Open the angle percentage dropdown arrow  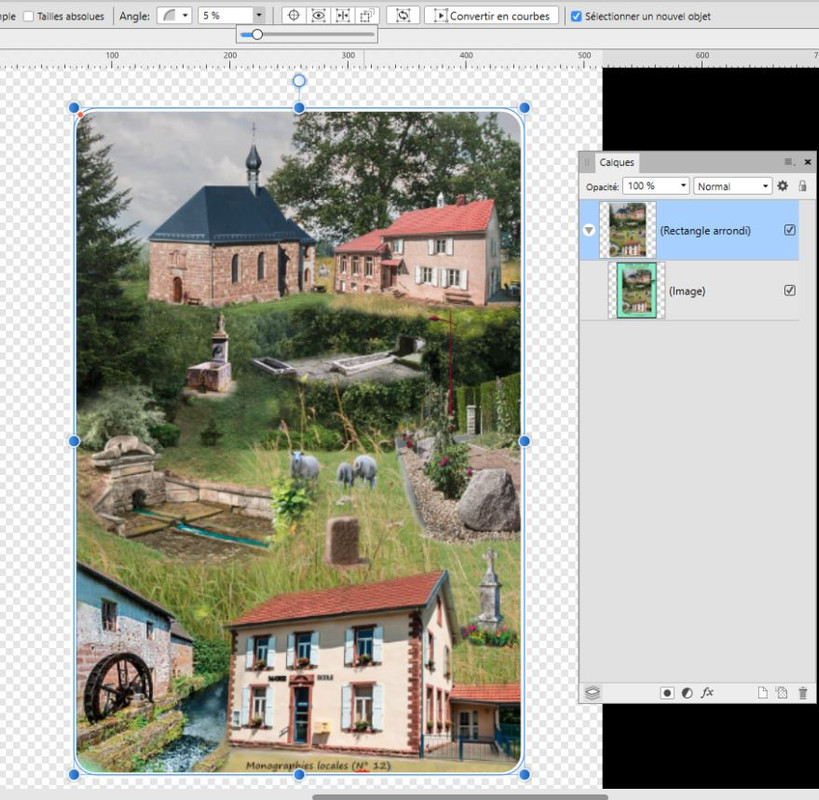pos(259,16)
